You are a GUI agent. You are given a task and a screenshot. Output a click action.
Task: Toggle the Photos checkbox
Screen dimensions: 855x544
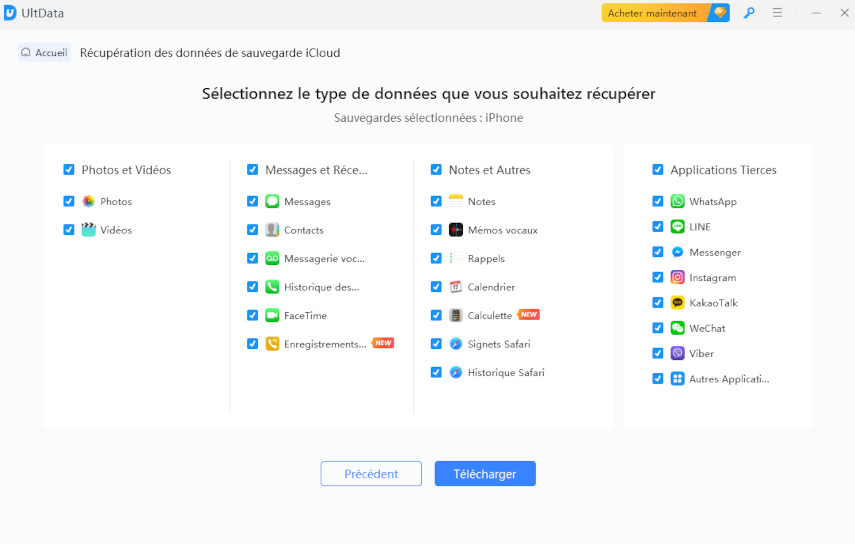click(69, 201)
